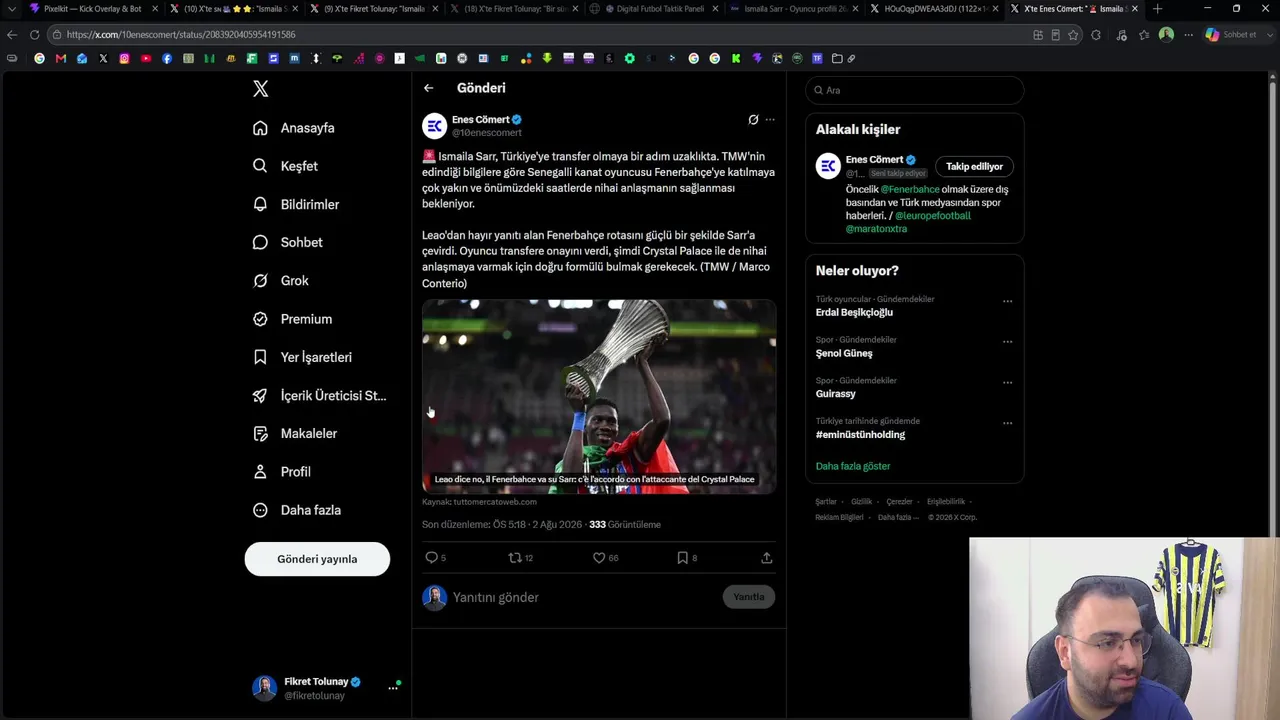
Task: Open the Fikret Tolunay account switcher menu
Action: [326, 688]
